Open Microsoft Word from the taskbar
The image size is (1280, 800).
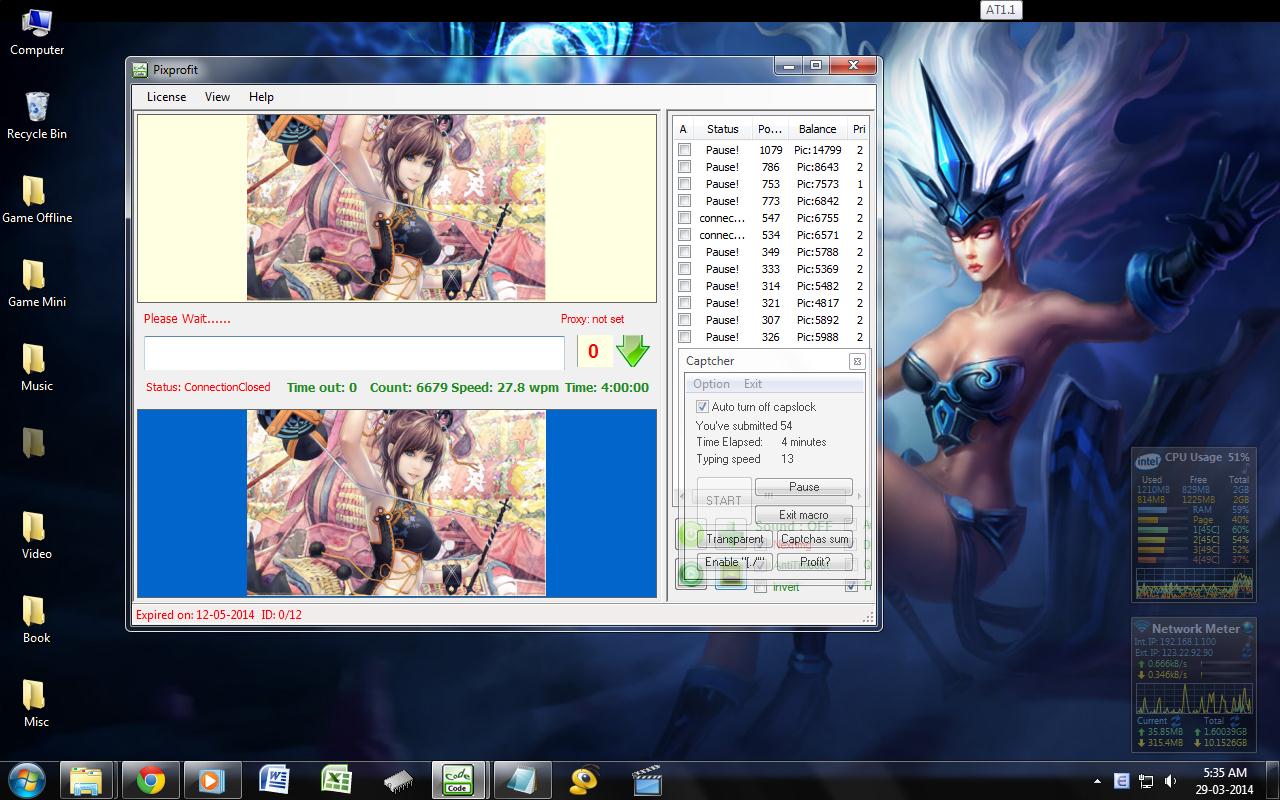[x=273, y=780]
